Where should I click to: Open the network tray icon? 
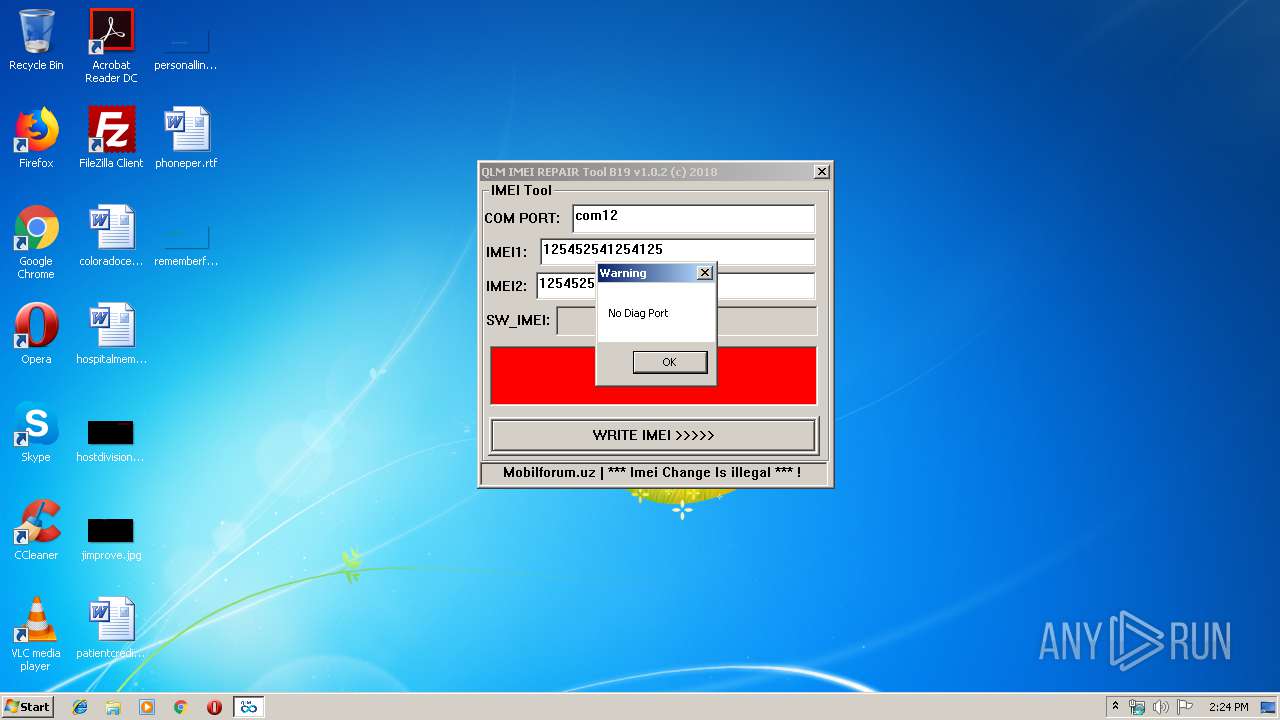tap(1137, 707)
